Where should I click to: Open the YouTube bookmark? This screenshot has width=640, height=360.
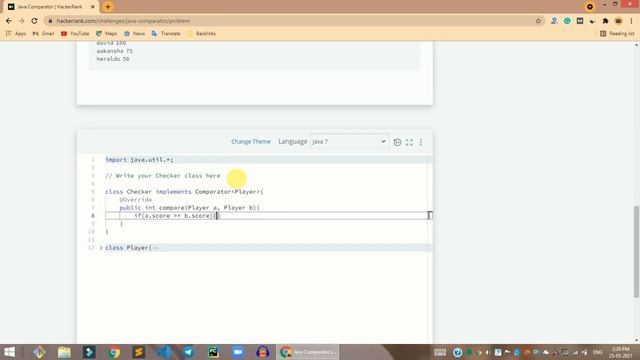click(x=75, y=33)
